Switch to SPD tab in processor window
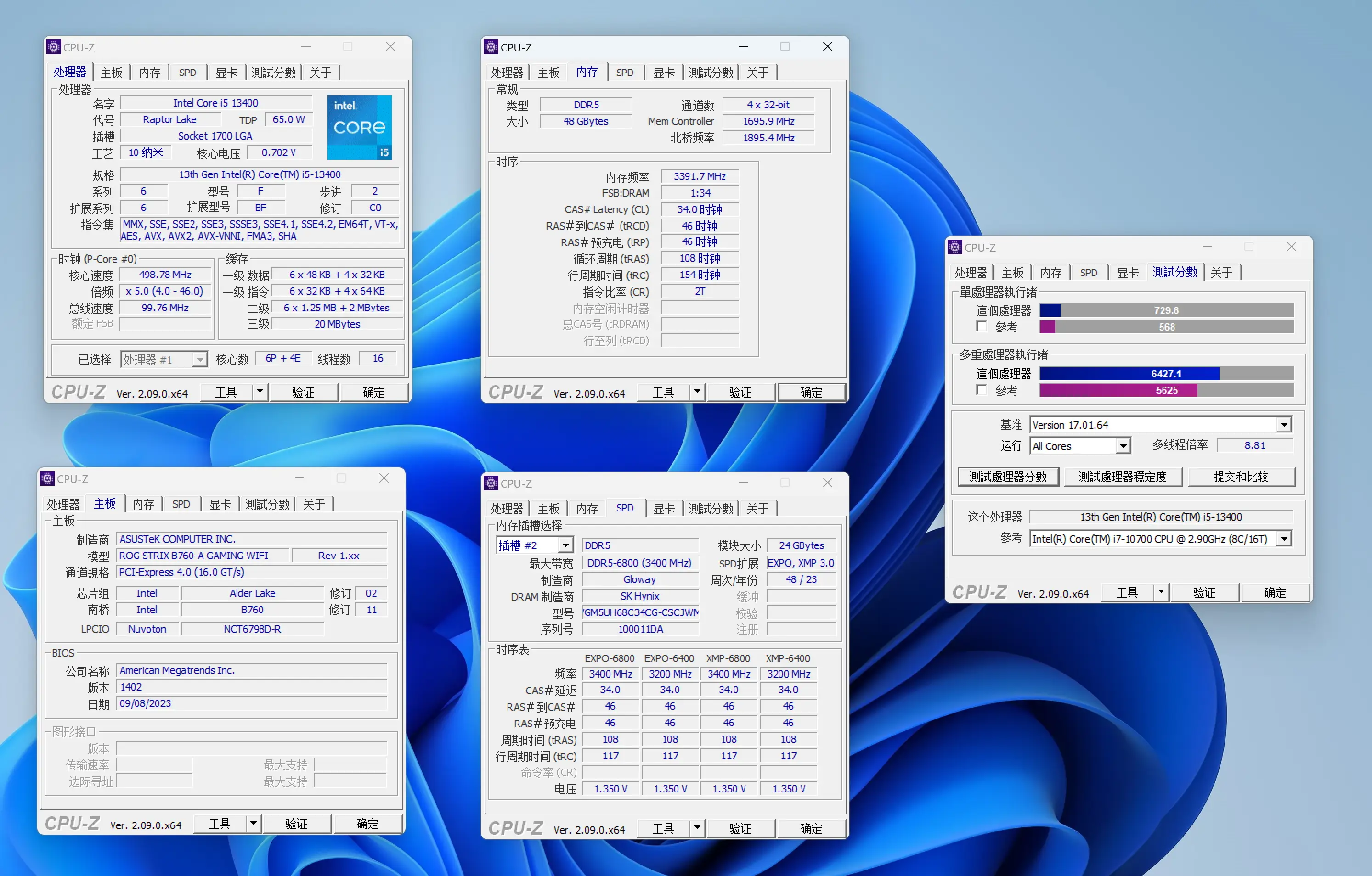The width and height of the screenshot is (1372, 876). coord(187,73)
